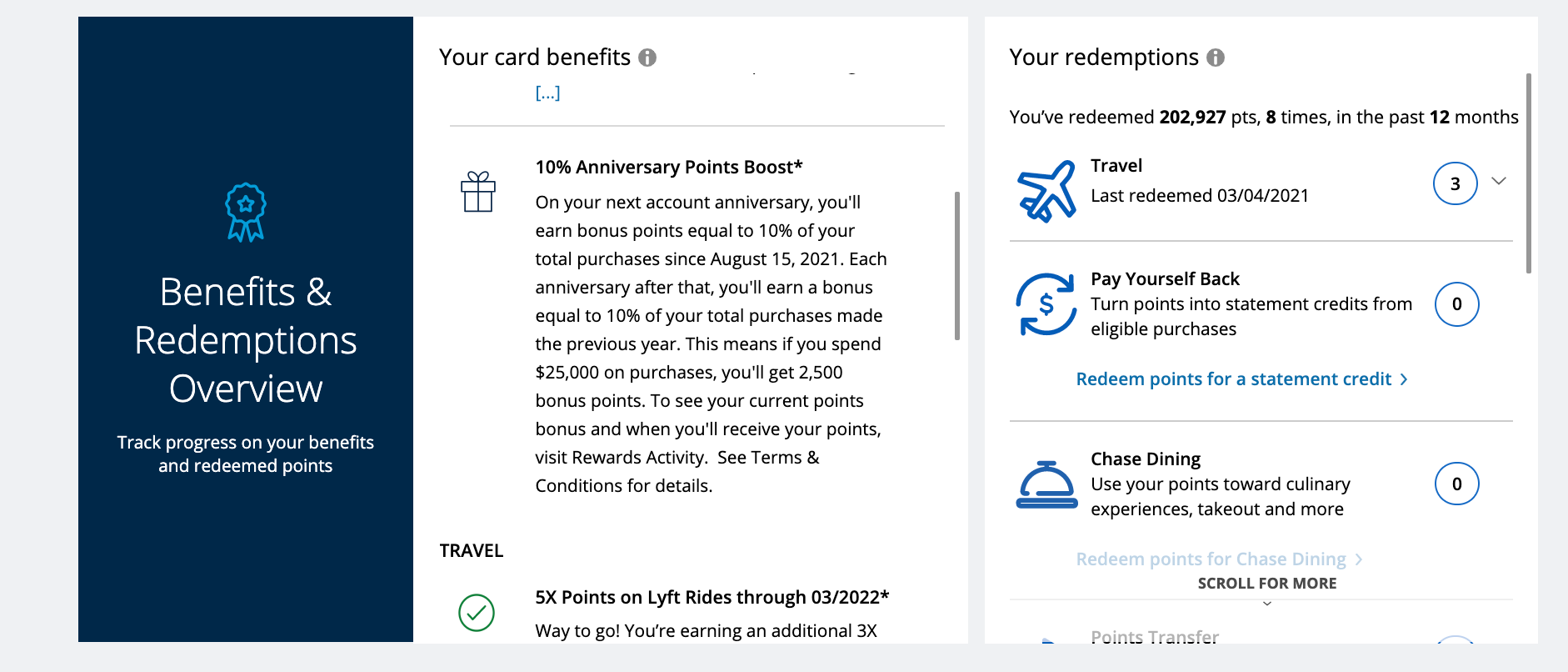1568x672 pixels.
Task: Click the green checkmark beside Lyft Rides benefit
Action: click(477, 613)
